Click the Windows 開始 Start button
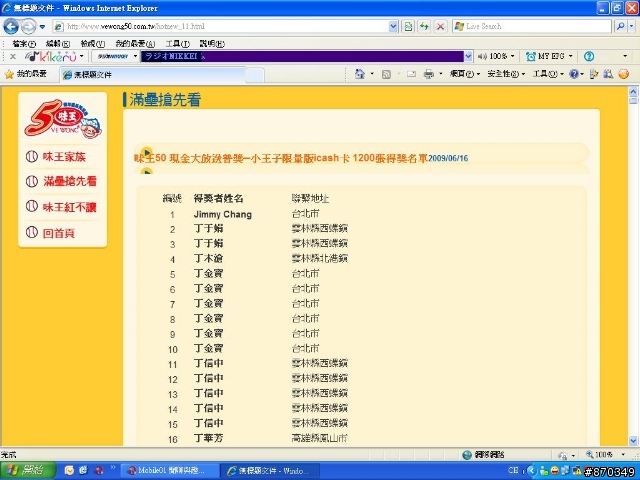640x480 pixels. tap(28, 470)
